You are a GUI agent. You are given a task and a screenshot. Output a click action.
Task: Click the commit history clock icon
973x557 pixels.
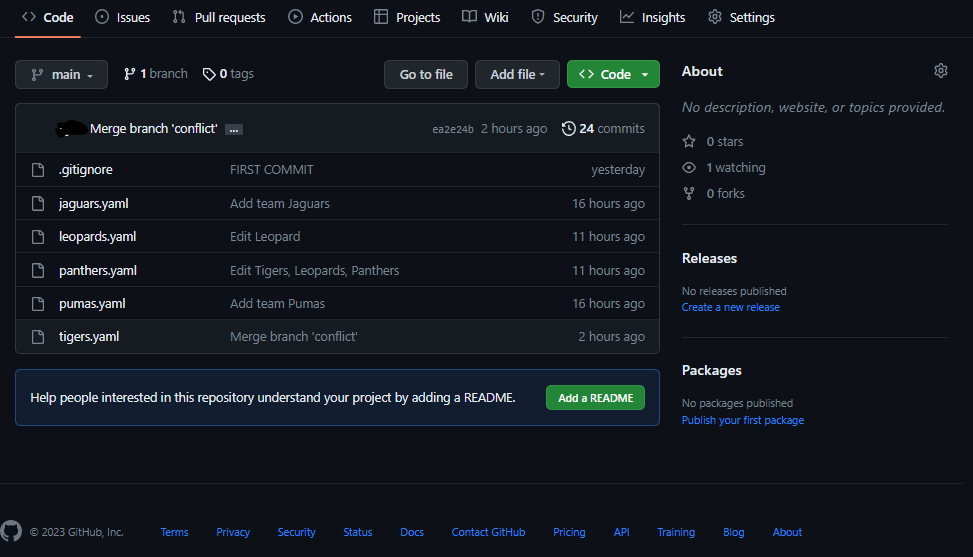pyautogui.click(x=568, y=128)
